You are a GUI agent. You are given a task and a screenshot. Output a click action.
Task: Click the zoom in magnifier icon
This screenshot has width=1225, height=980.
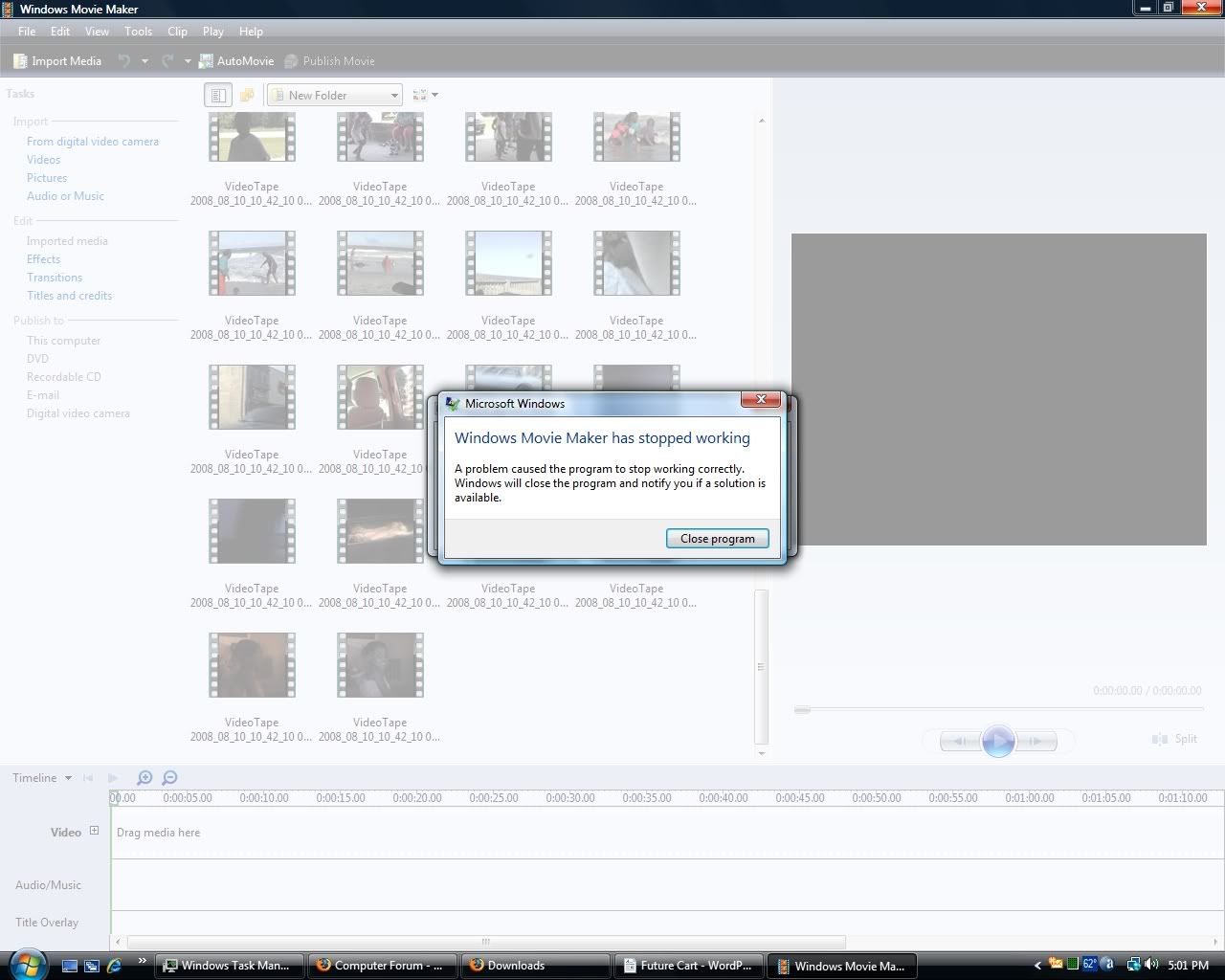(x=145, y=778)
